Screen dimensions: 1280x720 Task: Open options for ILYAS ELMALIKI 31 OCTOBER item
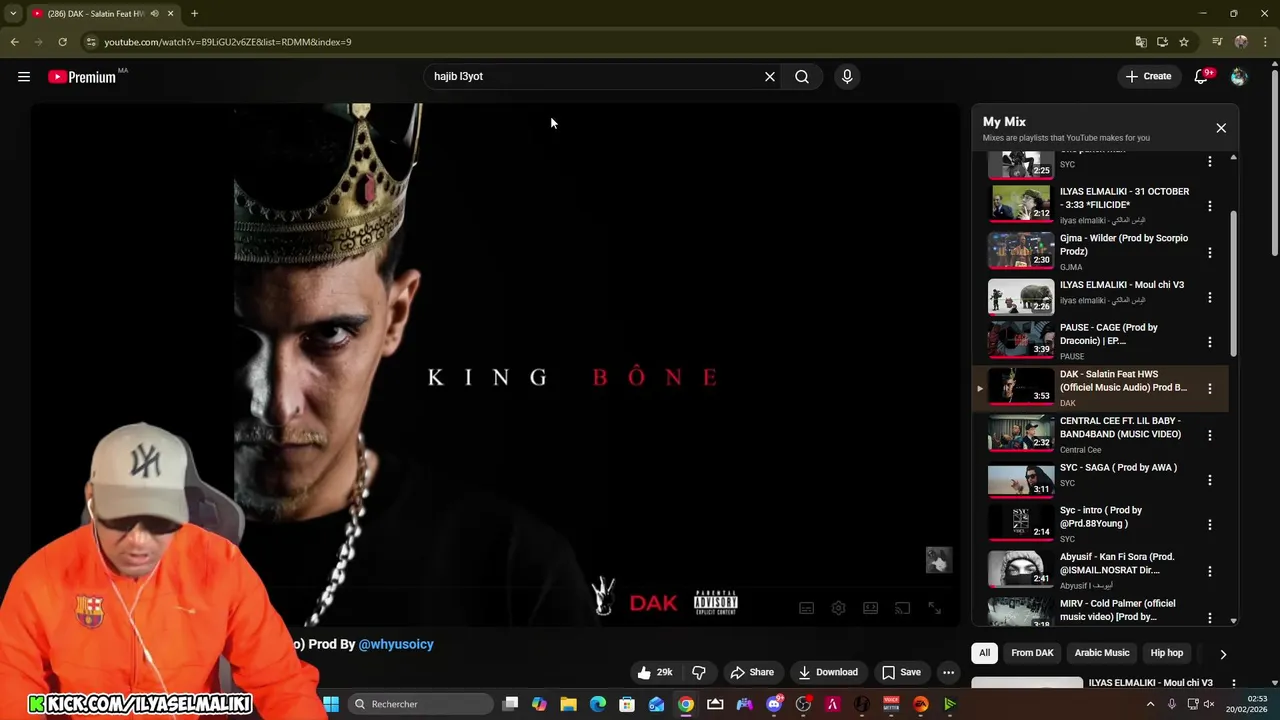point(1210,206)
